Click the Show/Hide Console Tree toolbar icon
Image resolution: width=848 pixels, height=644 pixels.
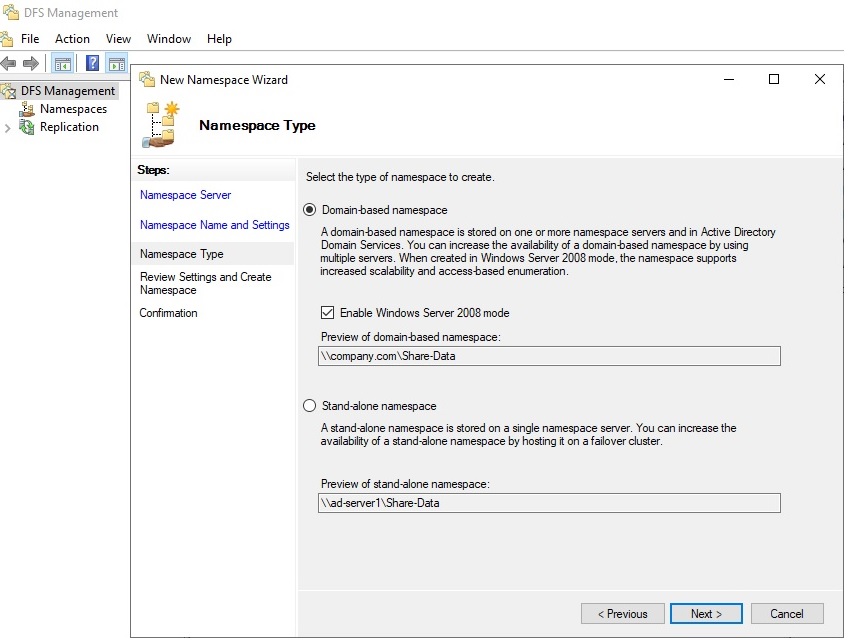click(x=62, y=62)
